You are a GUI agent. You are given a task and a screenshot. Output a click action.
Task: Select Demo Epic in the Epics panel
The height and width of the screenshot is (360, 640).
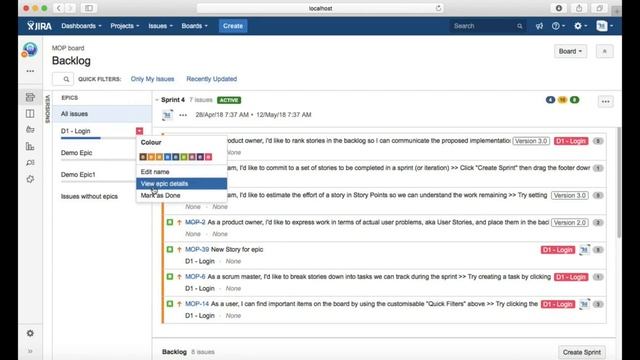[x=76, y=153]
